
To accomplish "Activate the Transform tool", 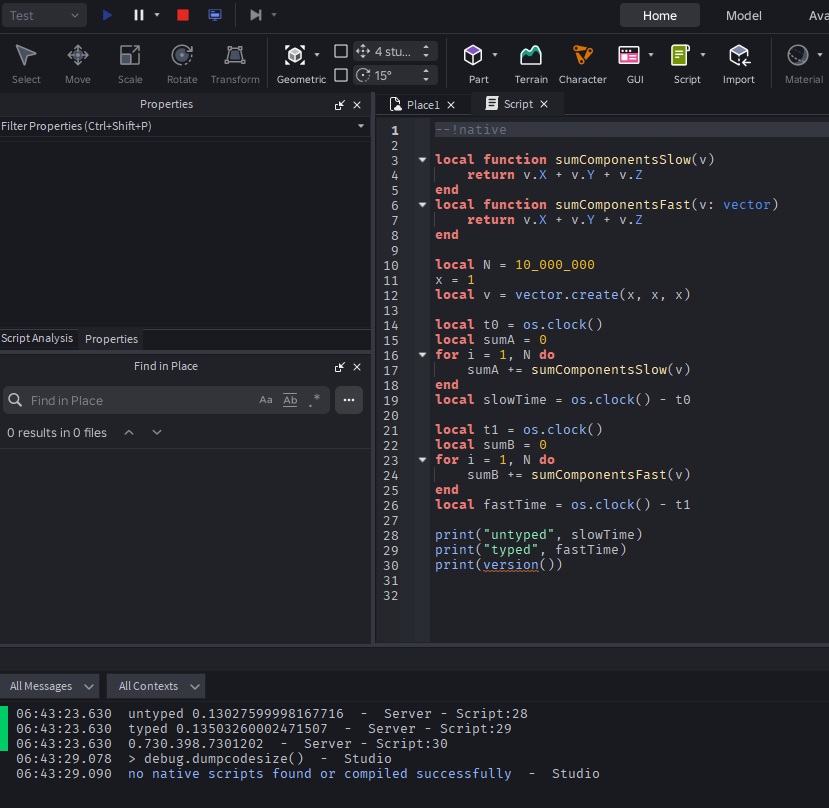I will (235, 64).
